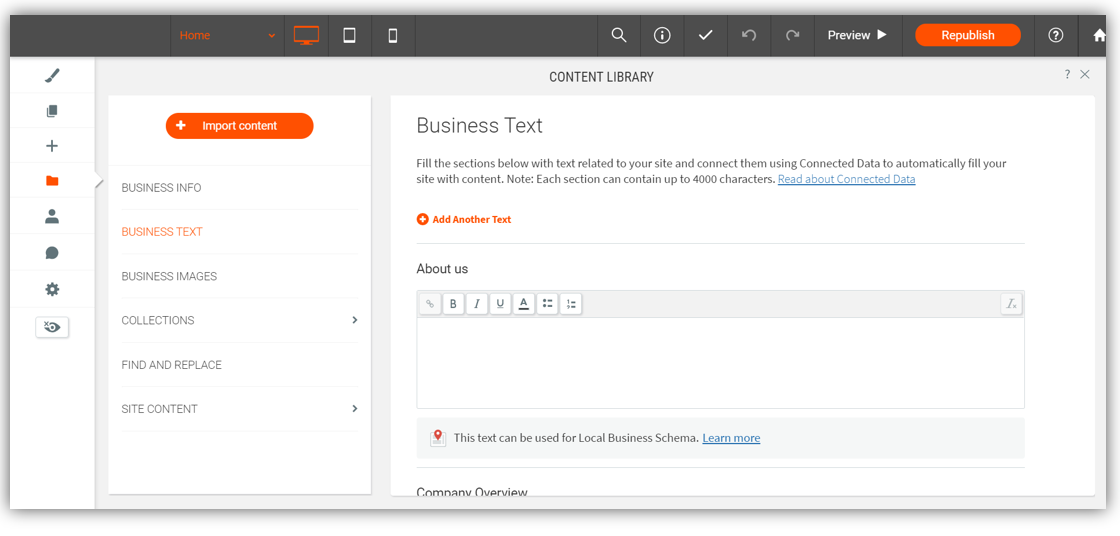Switch to tablet view

[349, 35]
